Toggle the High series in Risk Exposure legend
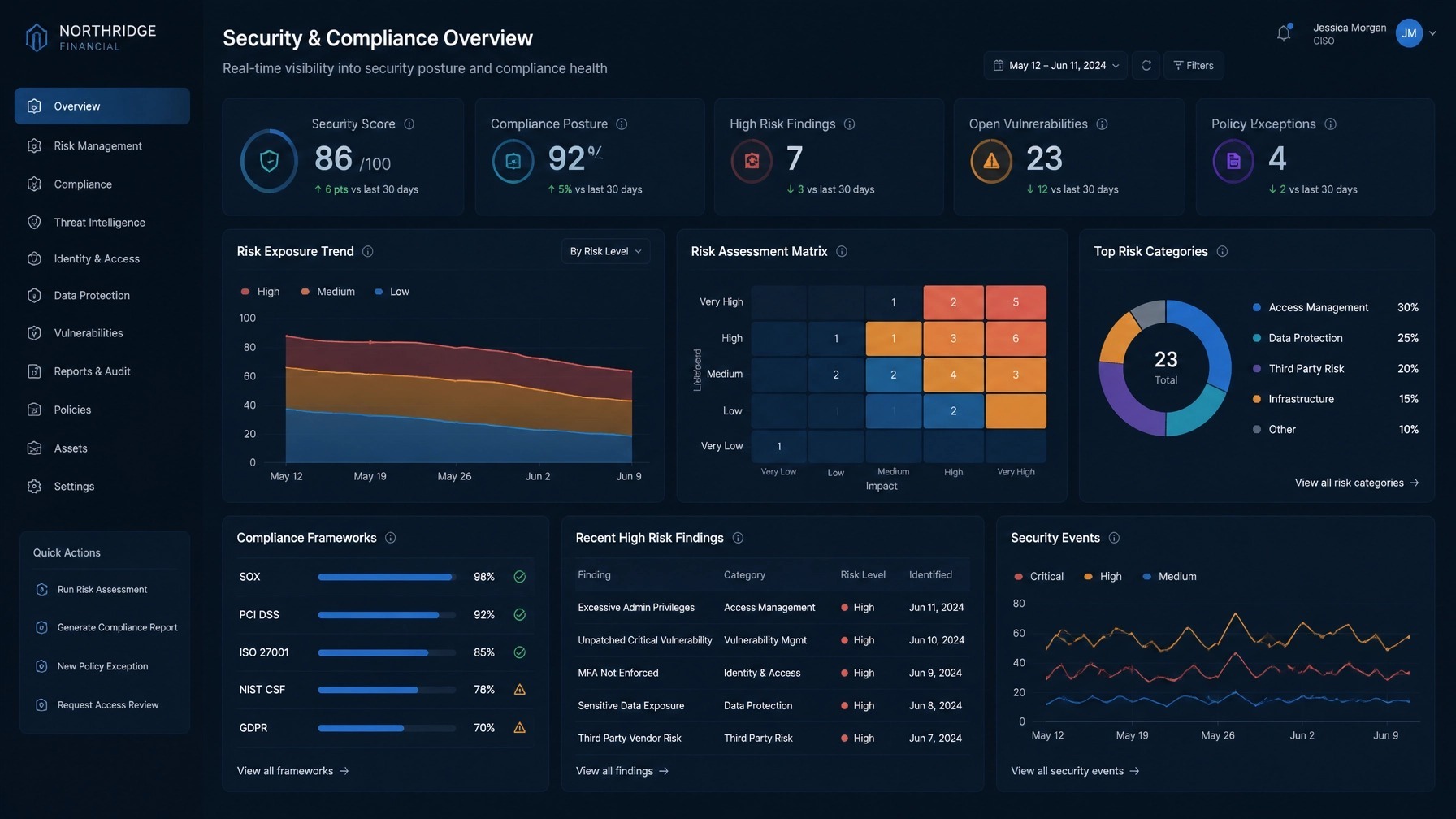The width and height of the screenshot is (1456, 819). coord(260,292)
